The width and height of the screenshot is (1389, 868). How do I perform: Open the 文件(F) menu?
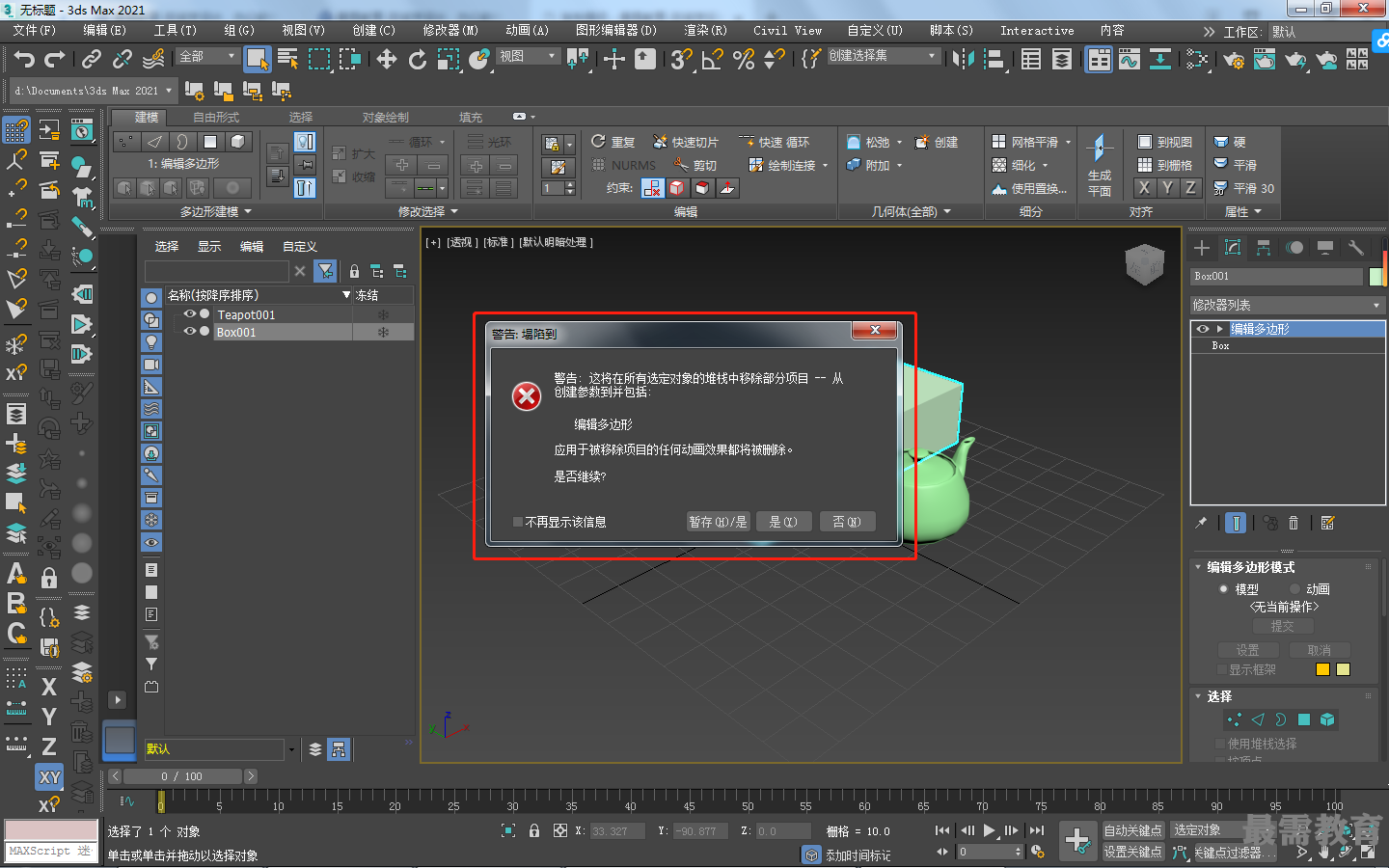click(35, 30)
